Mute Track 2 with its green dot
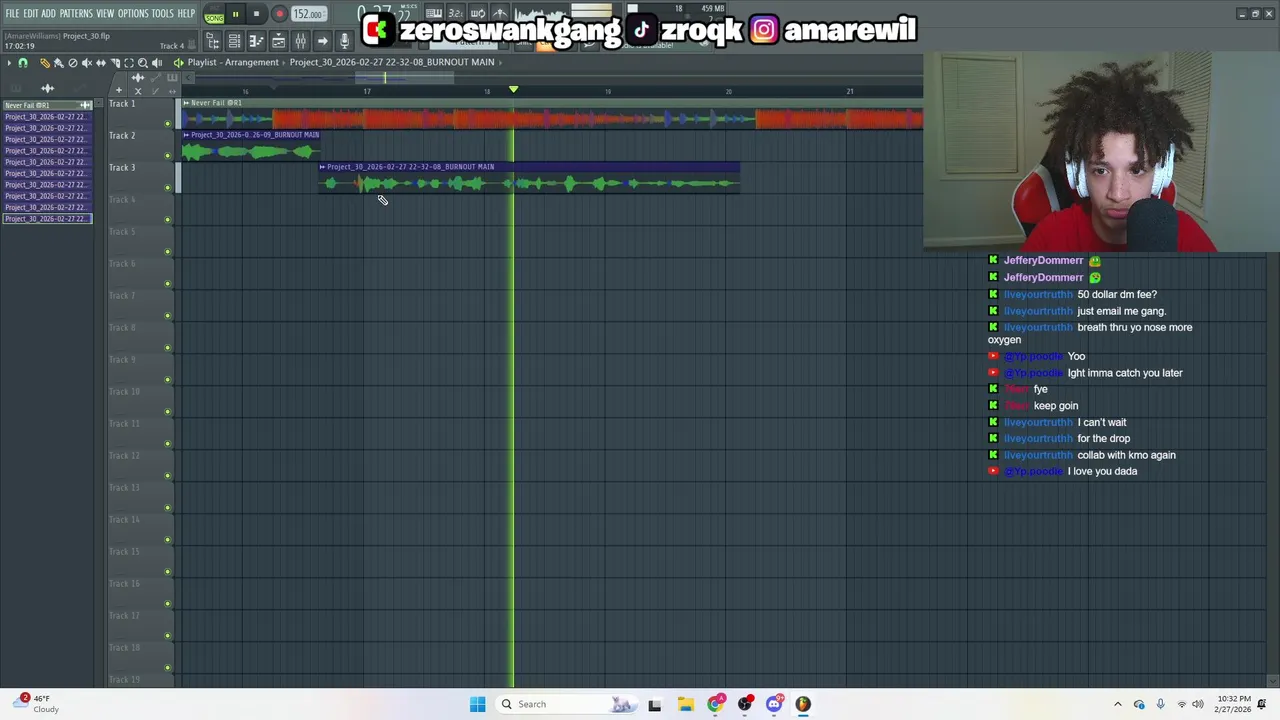The height and width of the screenshot is (720, 1280). click(x=167, y=156)
